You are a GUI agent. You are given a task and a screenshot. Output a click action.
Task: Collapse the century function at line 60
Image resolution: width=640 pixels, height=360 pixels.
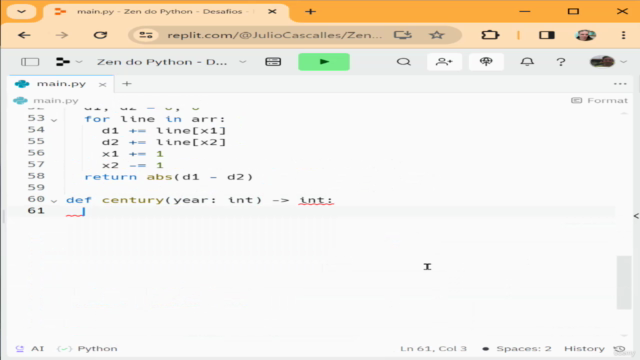tap(54, 201)
